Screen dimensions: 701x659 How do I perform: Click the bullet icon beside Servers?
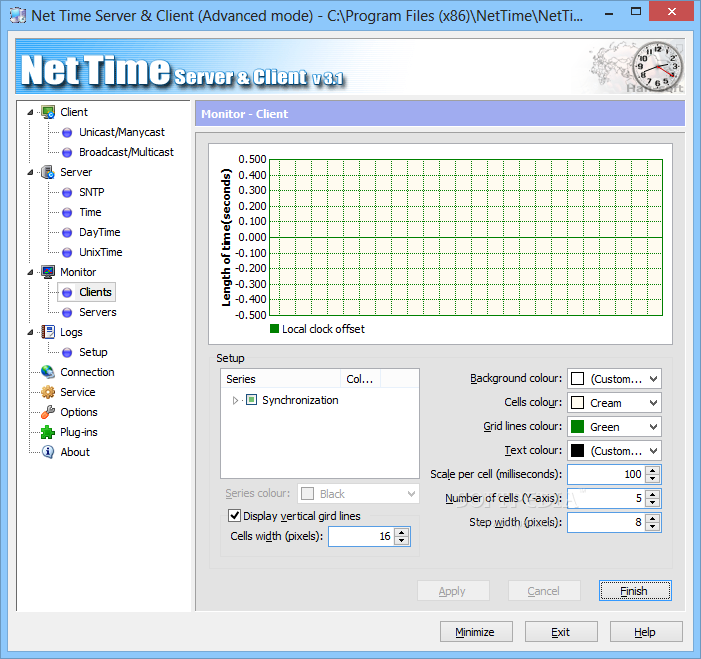[67, 312]
